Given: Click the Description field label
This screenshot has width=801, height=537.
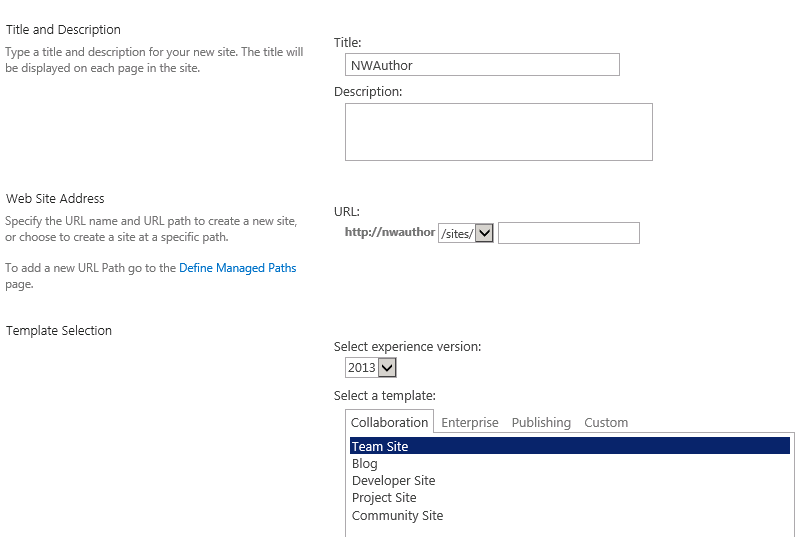Looking at the screenshot, I should click(368, 91).
